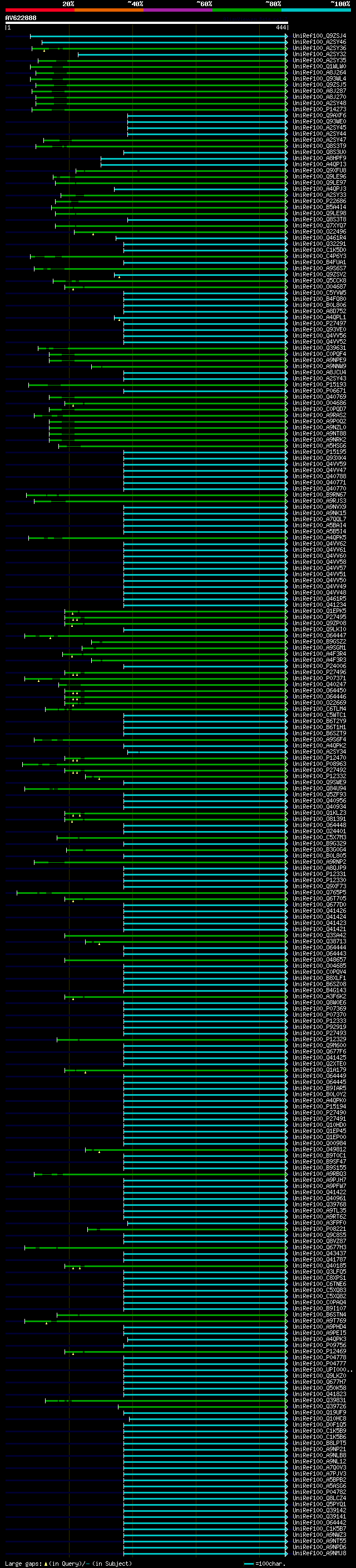The image size is (356, 1568).
Task: Click the label UniRef100_A7PJV3
Action: point(319,1473)
